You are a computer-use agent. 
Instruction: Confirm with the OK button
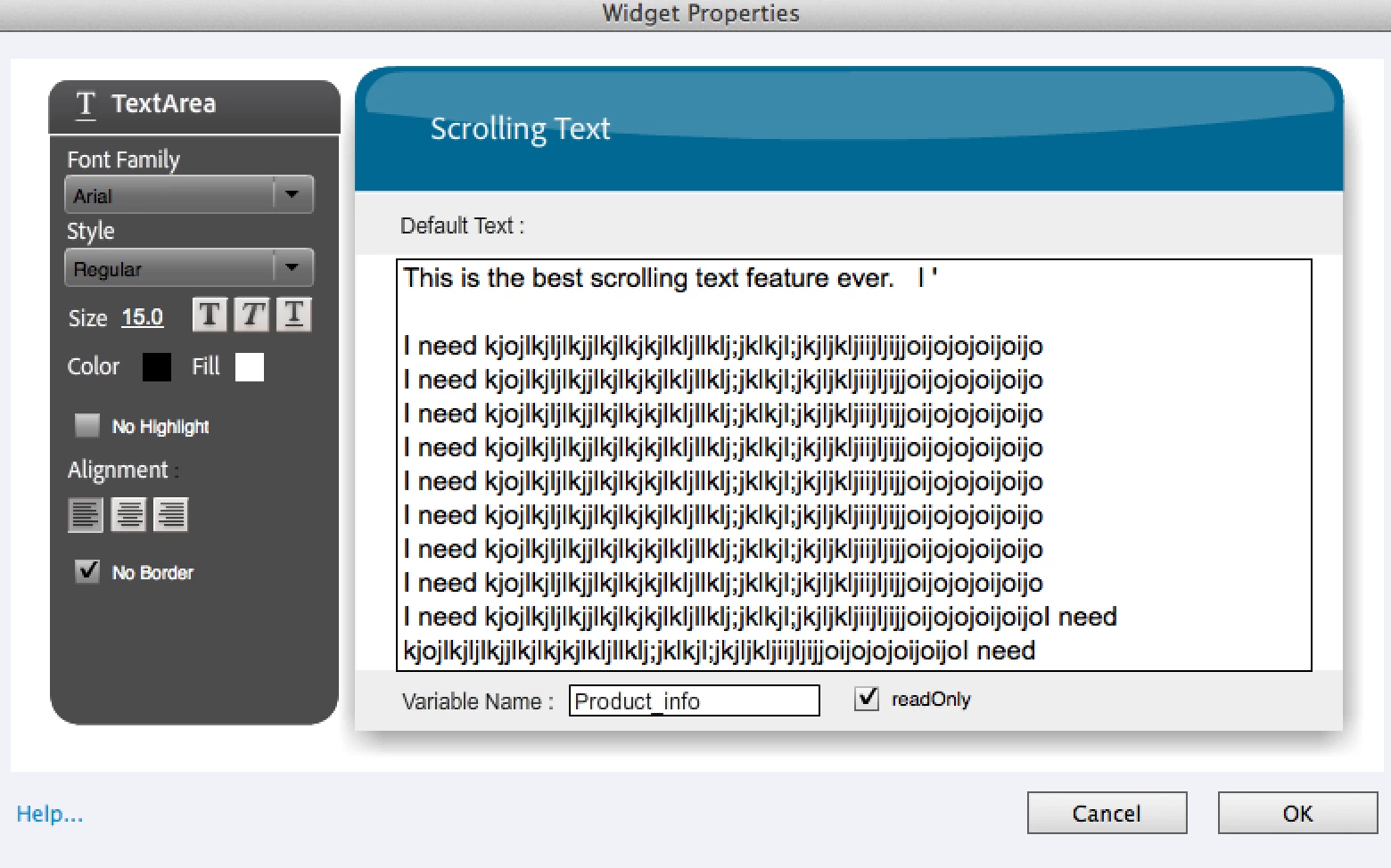(x=1297, y=813)
